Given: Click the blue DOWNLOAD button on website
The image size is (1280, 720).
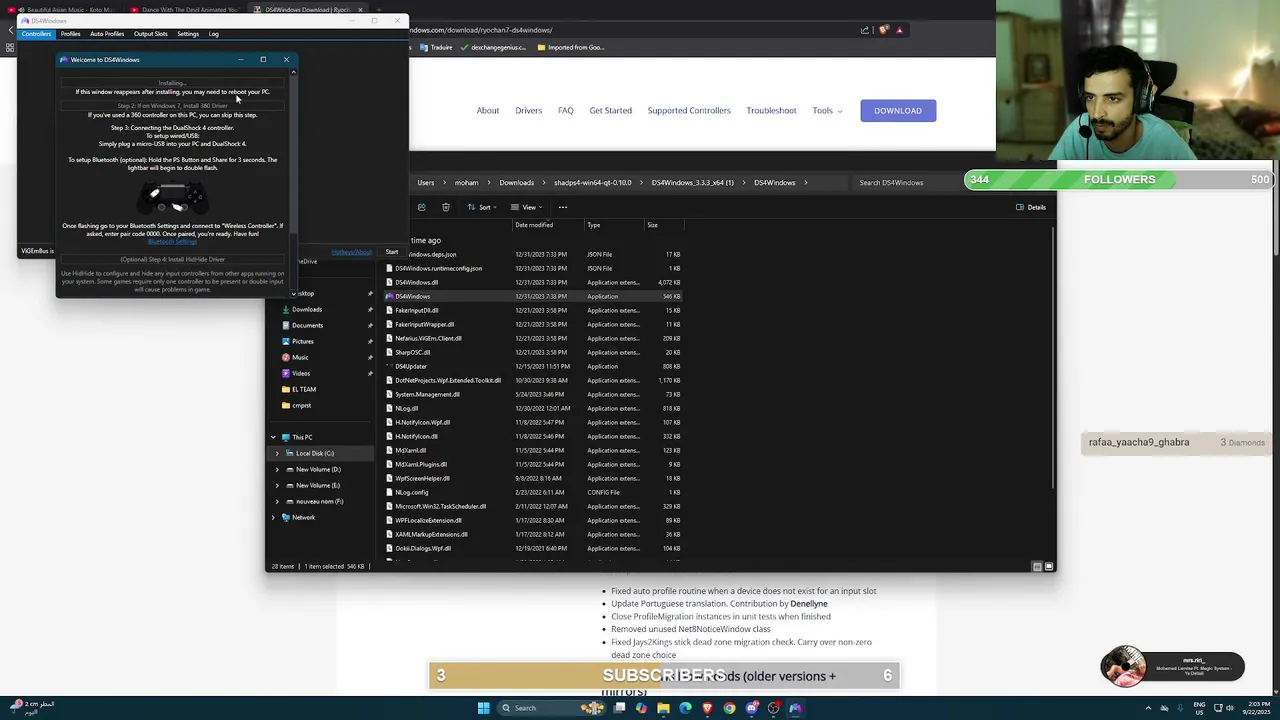Looking at the screenshot, I should 898,110.
